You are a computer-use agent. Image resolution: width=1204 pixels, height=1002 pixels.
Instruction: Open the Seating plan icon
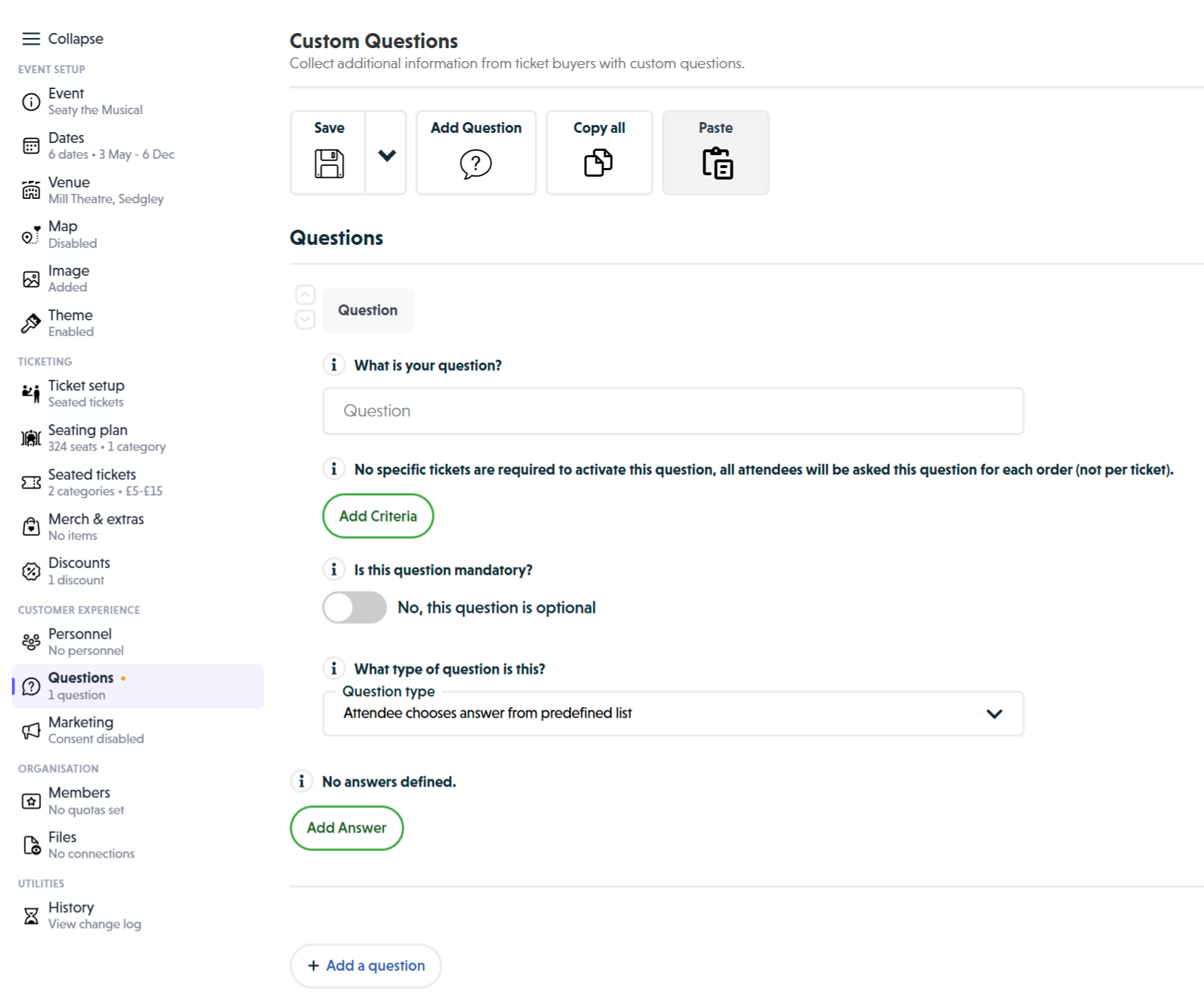[30, 437]
